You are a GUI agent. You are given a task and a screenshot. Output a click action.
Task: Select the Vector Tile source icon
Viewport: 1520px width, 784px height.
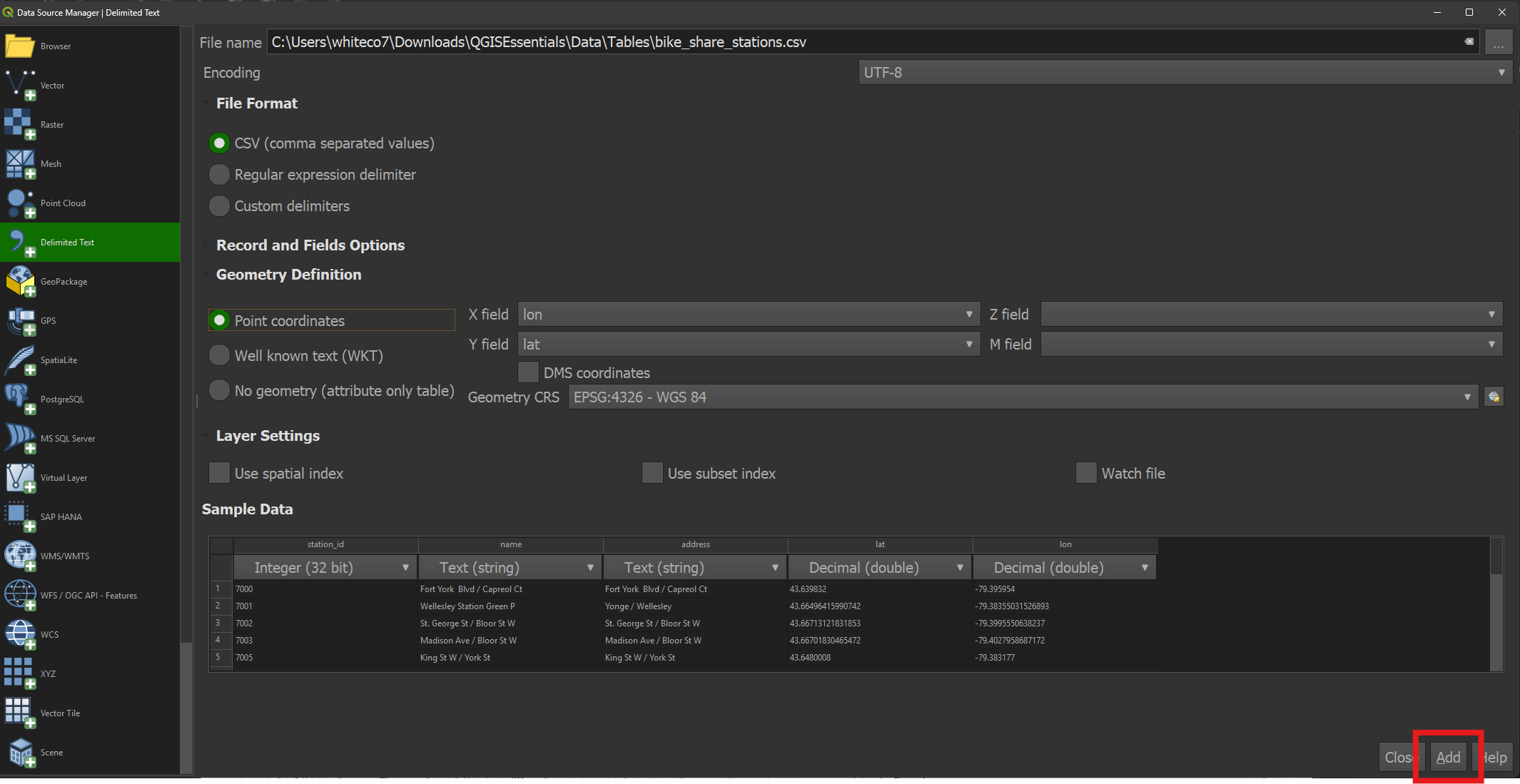(20, 713)
